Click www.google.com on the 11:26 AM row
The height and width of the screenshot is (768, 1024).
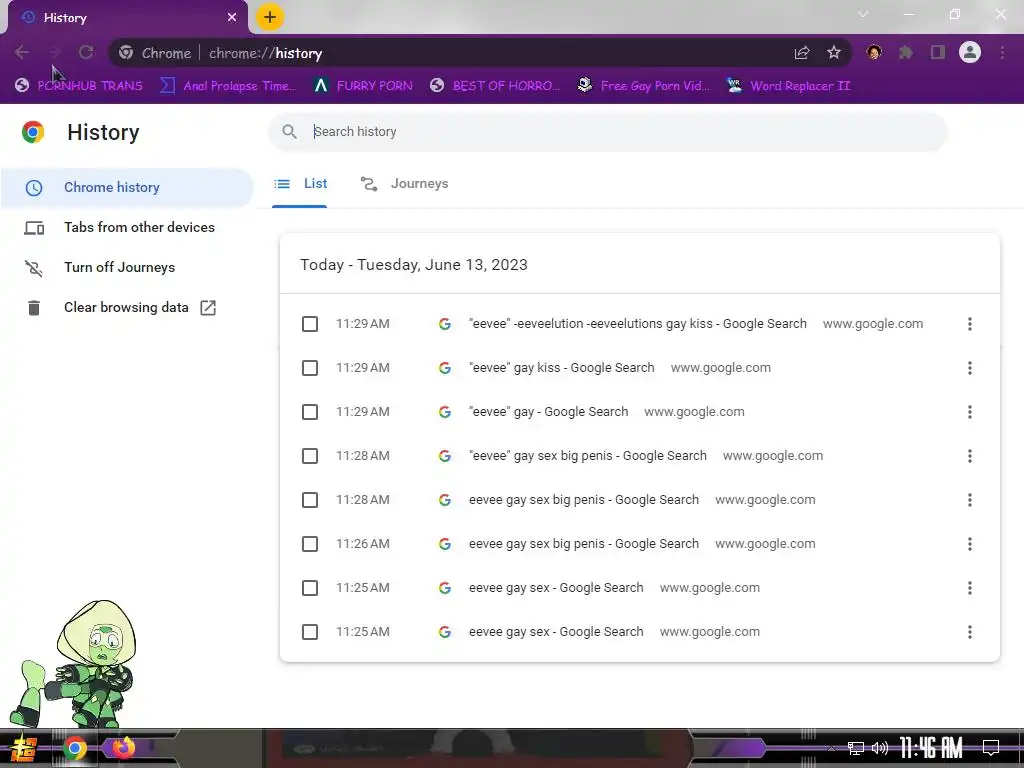pos(765,544)
